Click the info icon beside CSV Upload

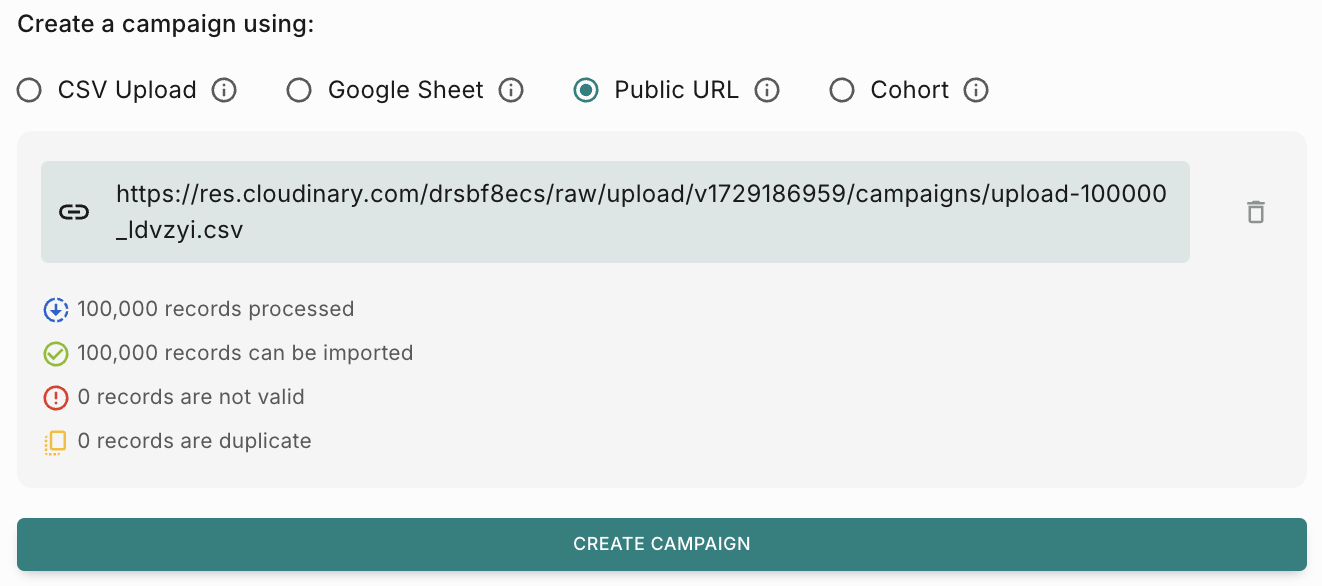coord(224,91)
